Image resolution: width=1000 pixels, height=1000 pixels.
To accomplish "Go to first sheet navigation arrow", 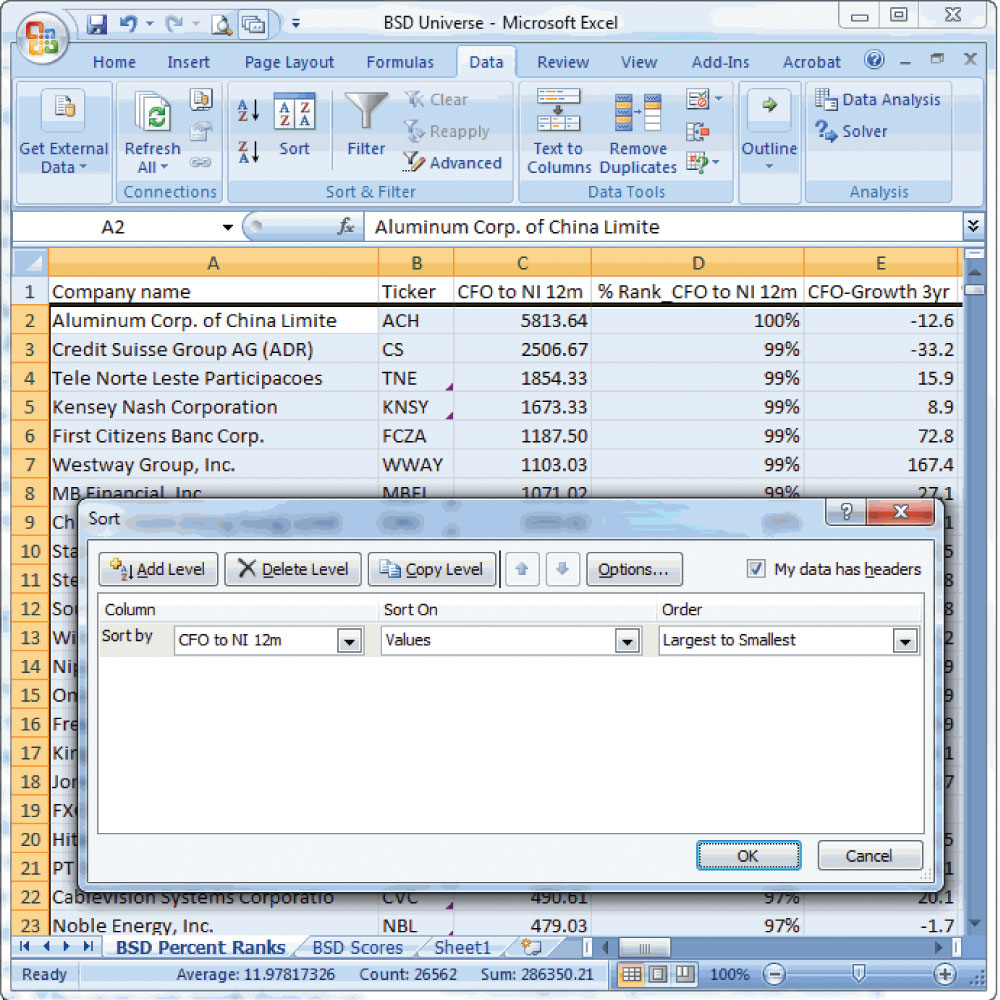I will click(25, 946).
